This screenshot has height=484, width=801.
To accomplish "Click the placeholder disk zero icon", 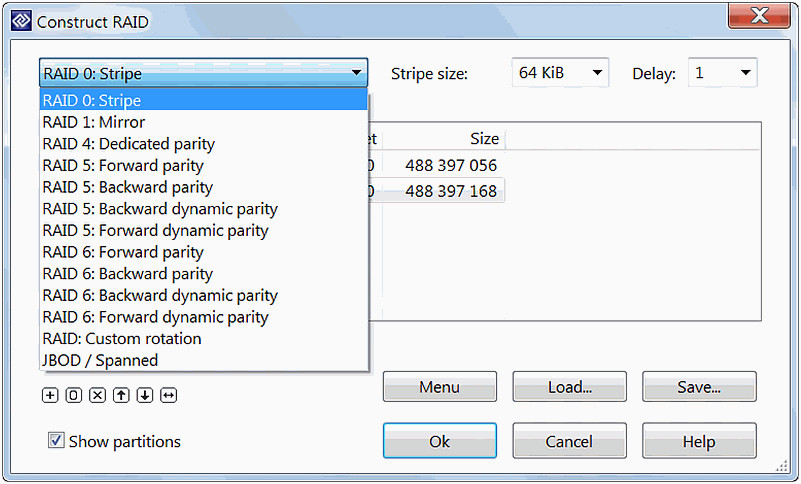I will coord(74,395).
